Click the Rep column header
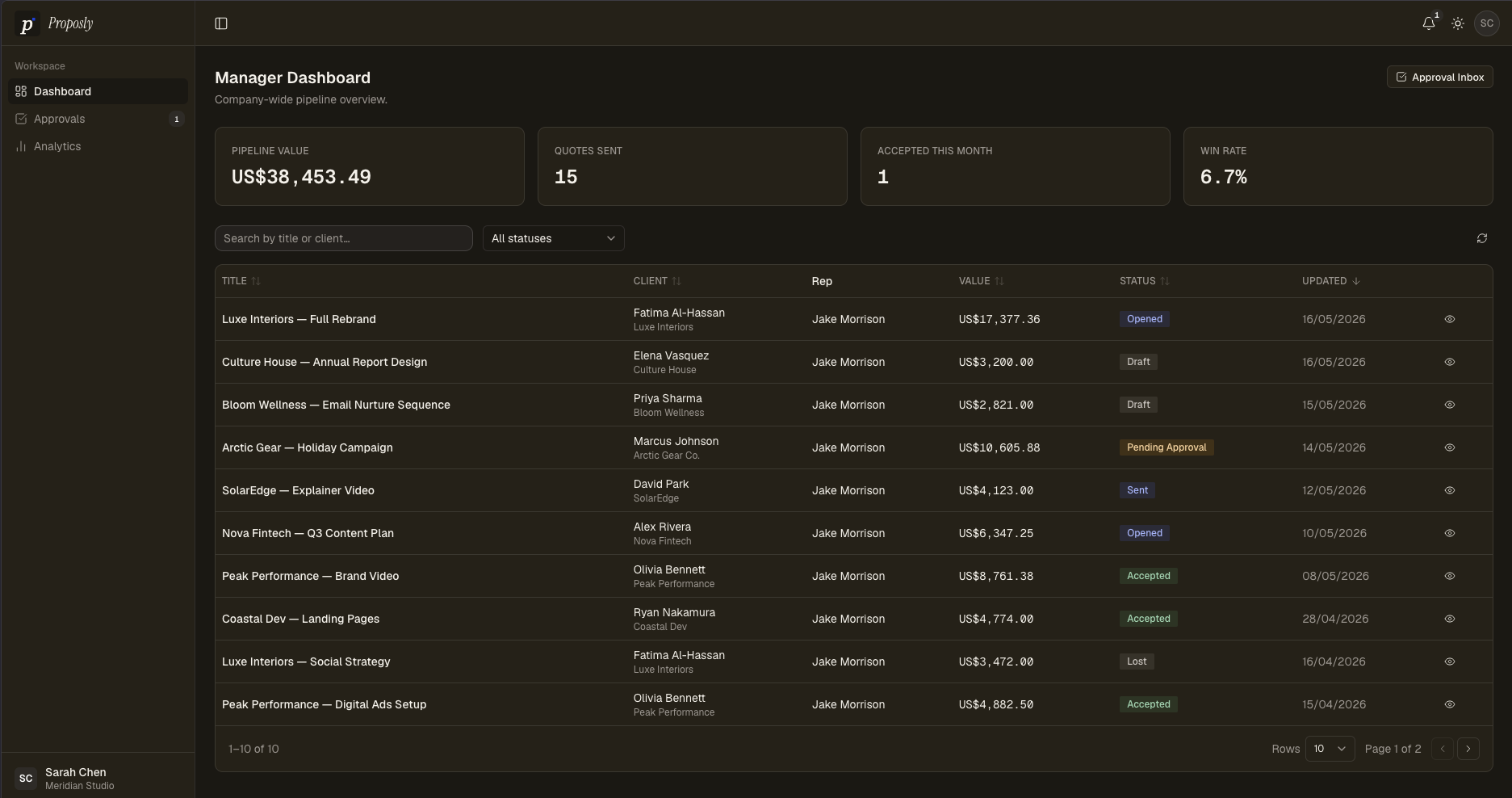 [x=822, y=281]
